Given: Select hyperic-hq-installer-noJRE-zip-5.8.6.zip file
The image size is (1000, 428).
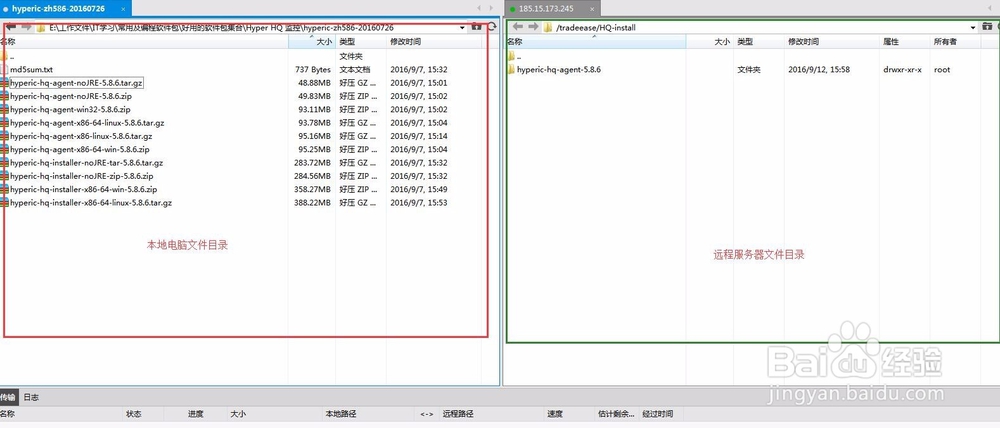Looking at the screenshot, I should pyautogui.click(x=82, y=176).
